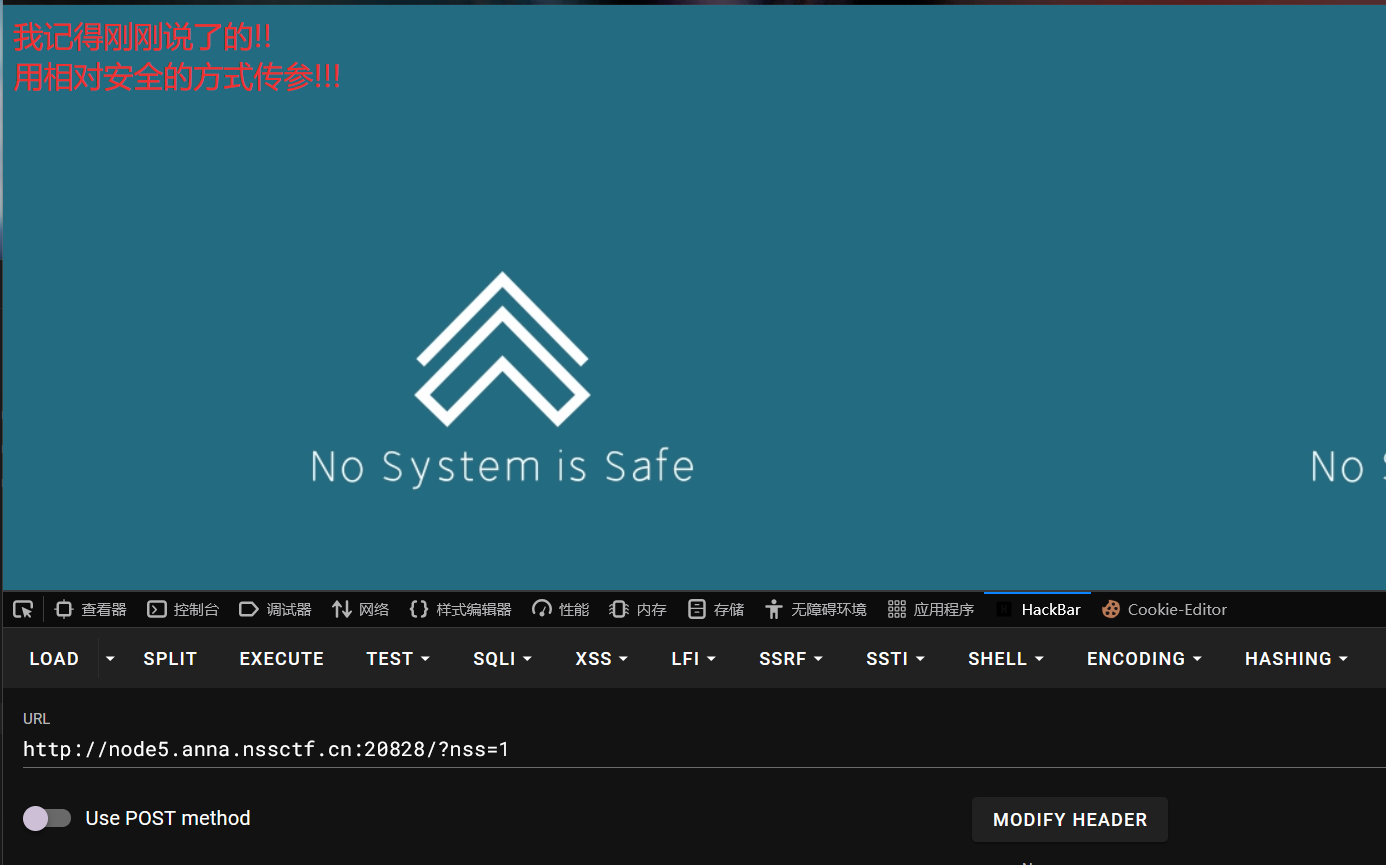Image resolution: width=1386 pixels, height=865 pixels.
Task: Click the "URL" label above the address field
Action: [x=36, y=719]
